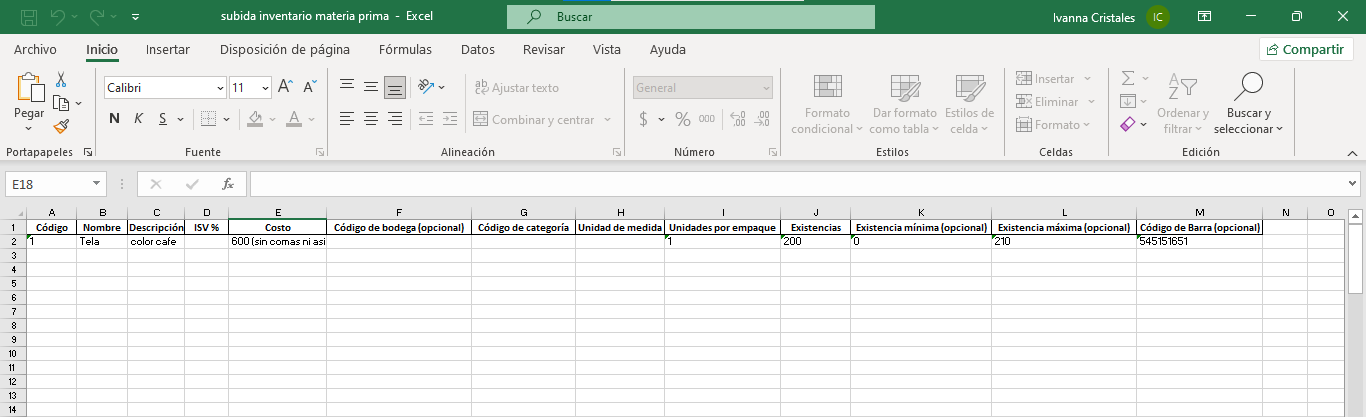Open Formato condicional menu
1366x417 pixels.
click(827, 104)
